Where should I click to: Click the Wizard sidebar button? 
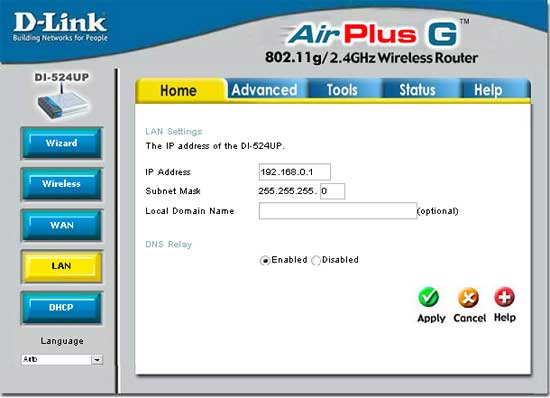[x=62, y=143]
